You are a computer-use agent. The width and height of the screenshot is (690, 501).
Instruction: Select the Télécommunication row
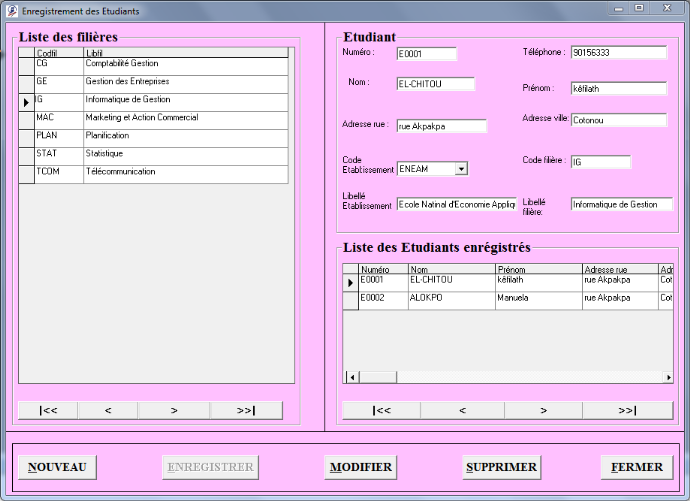coord(153,175)
